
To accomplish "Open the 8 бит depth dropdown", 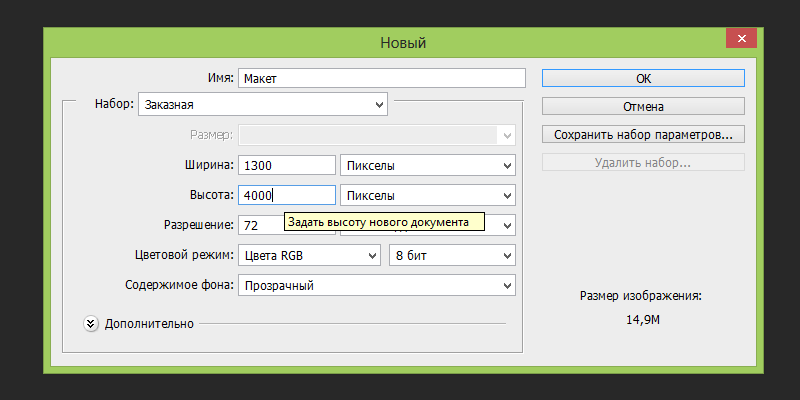I will tap(451, 256).
